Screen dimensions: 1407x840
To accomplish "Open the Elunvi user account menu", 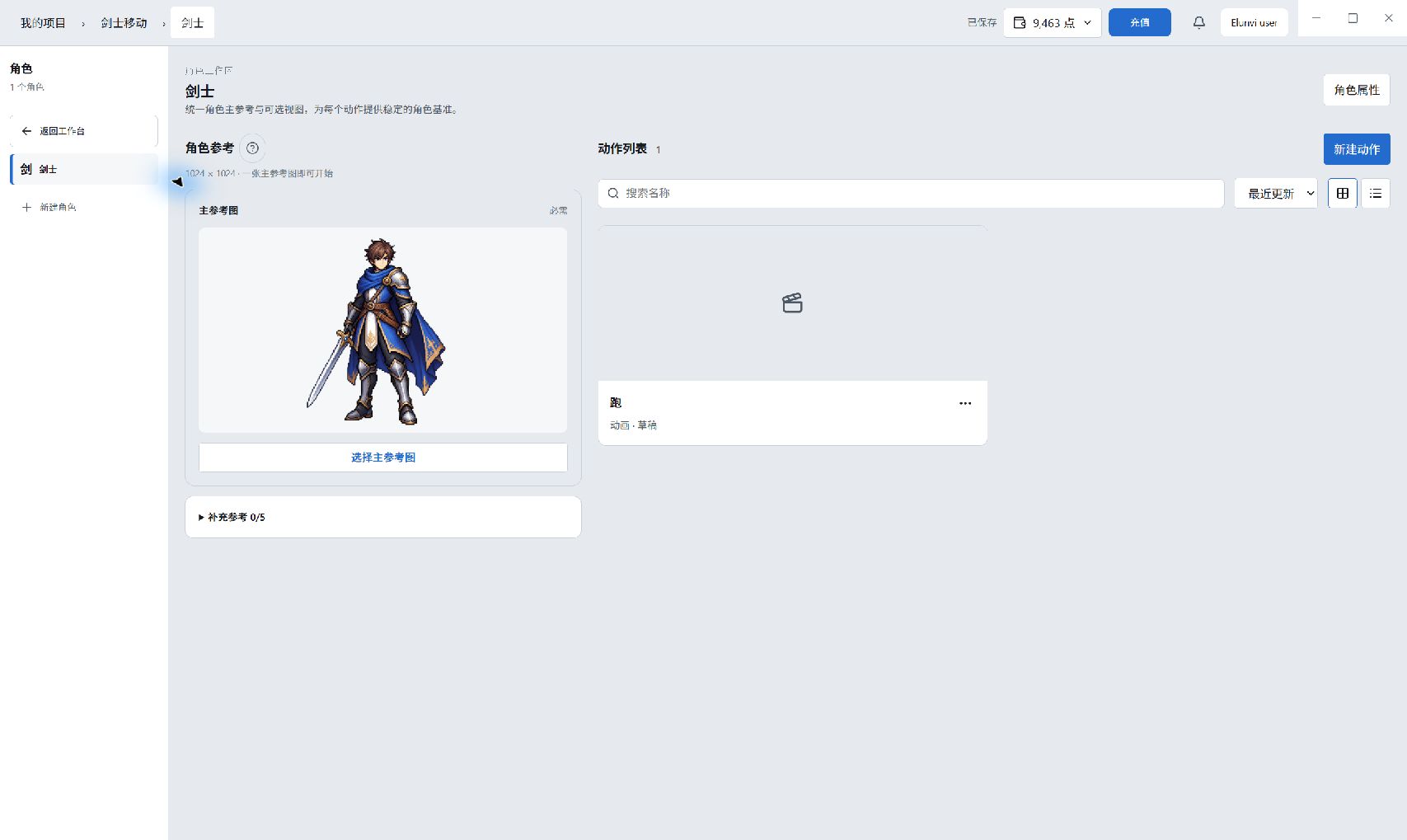I will pos(1254,22).
